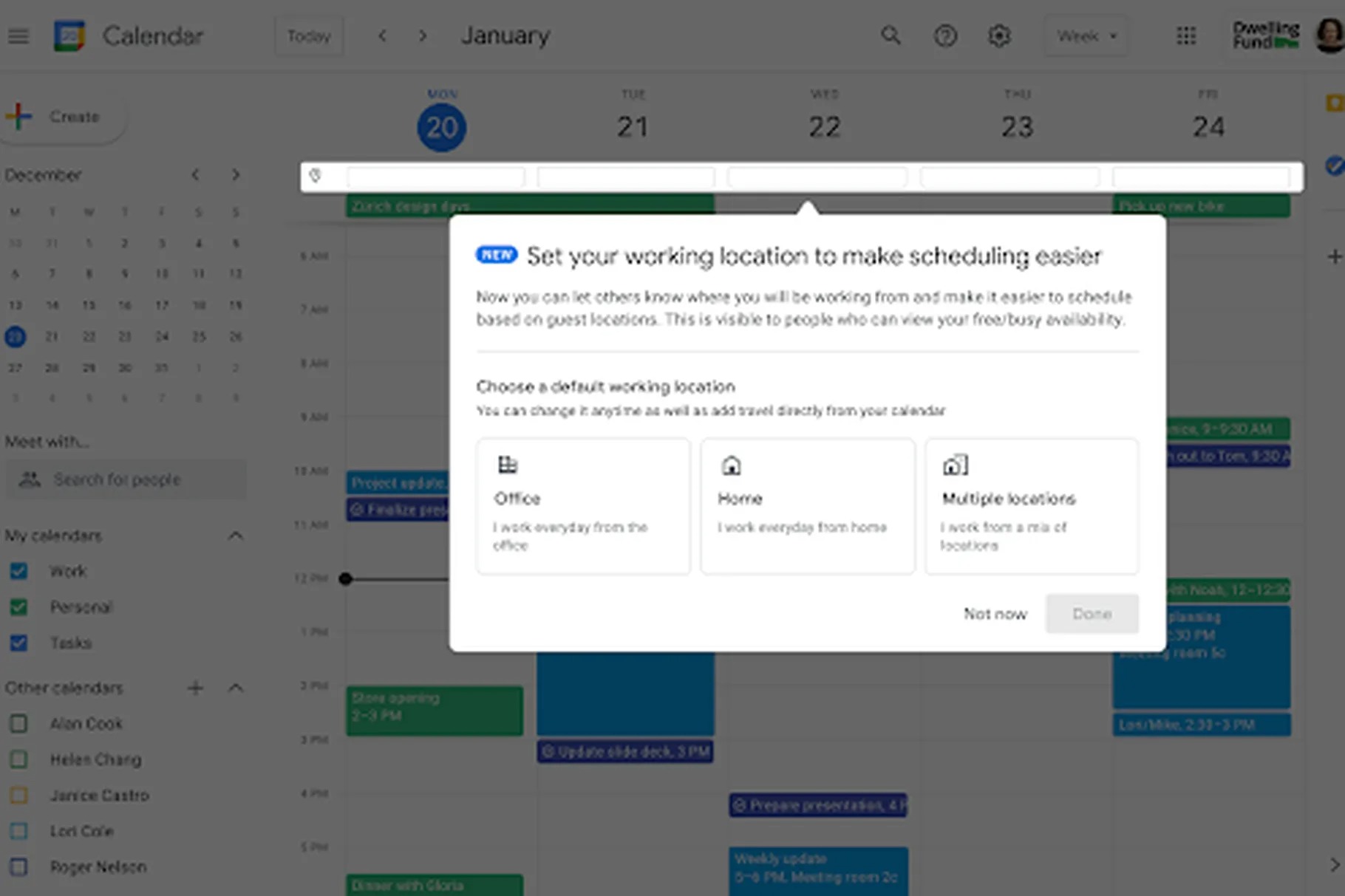Go to previous week arrow
Screen dimensions: 1345x896
tap(382, 35)
